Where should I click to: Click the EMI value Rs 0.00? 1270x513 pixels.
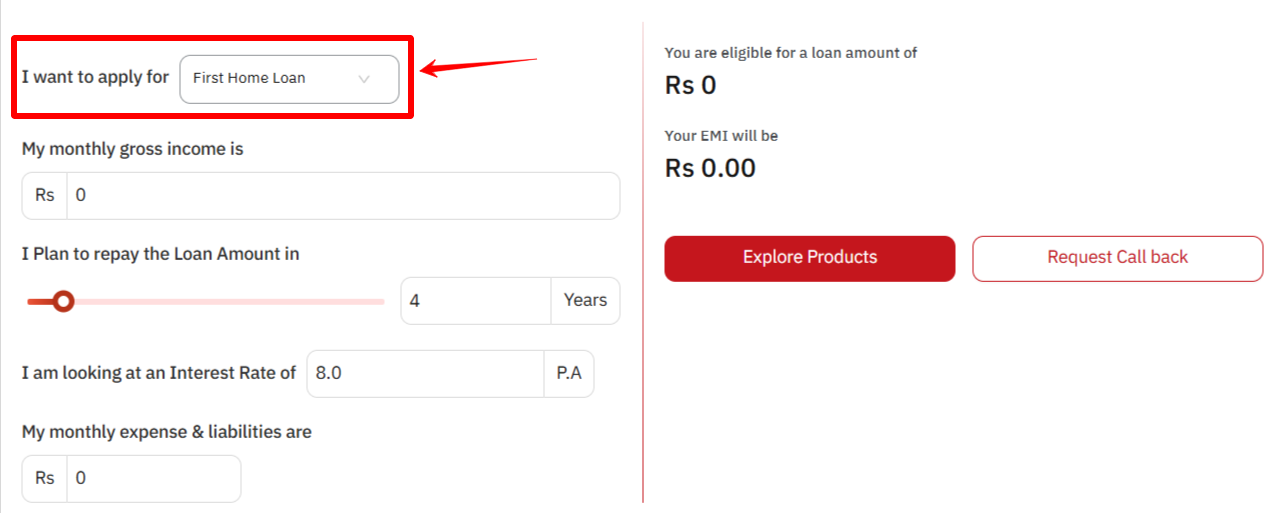pos(710,168)
